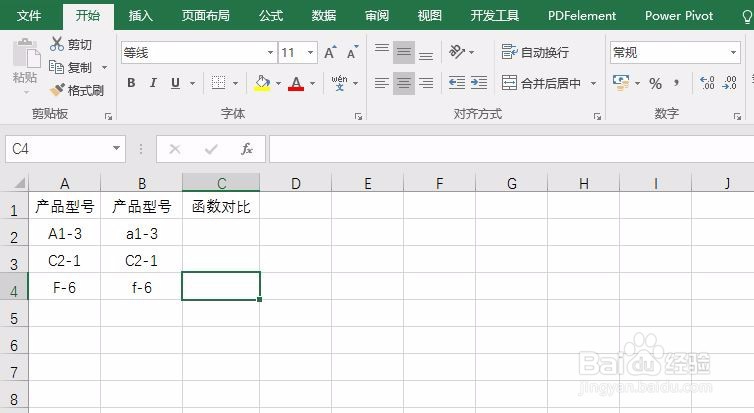Decrease indent of cell content
754x413 pixels.
point(457,83)
